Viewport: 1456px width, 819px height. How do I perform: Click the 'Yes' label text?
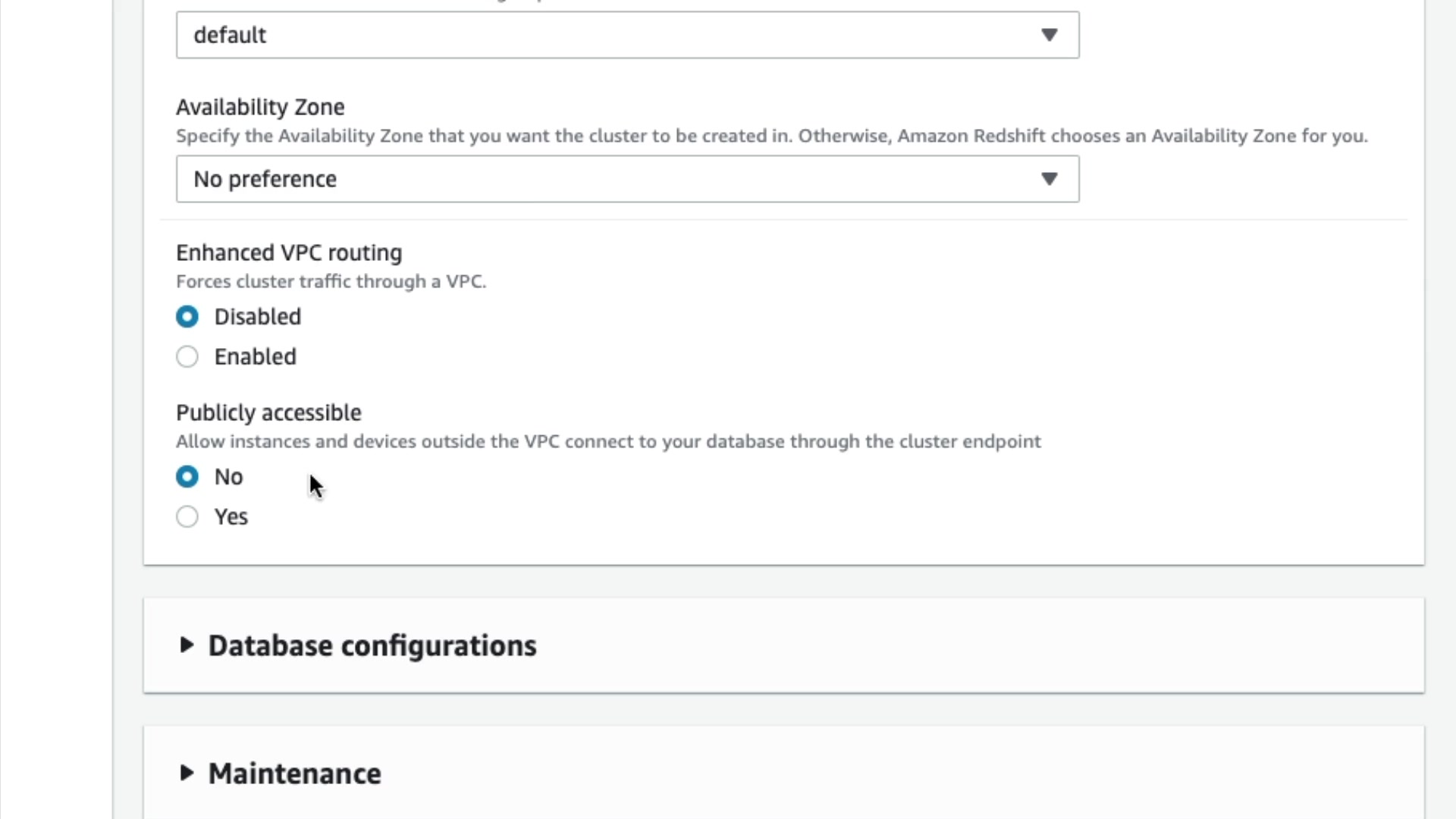[x=231, y=516]
